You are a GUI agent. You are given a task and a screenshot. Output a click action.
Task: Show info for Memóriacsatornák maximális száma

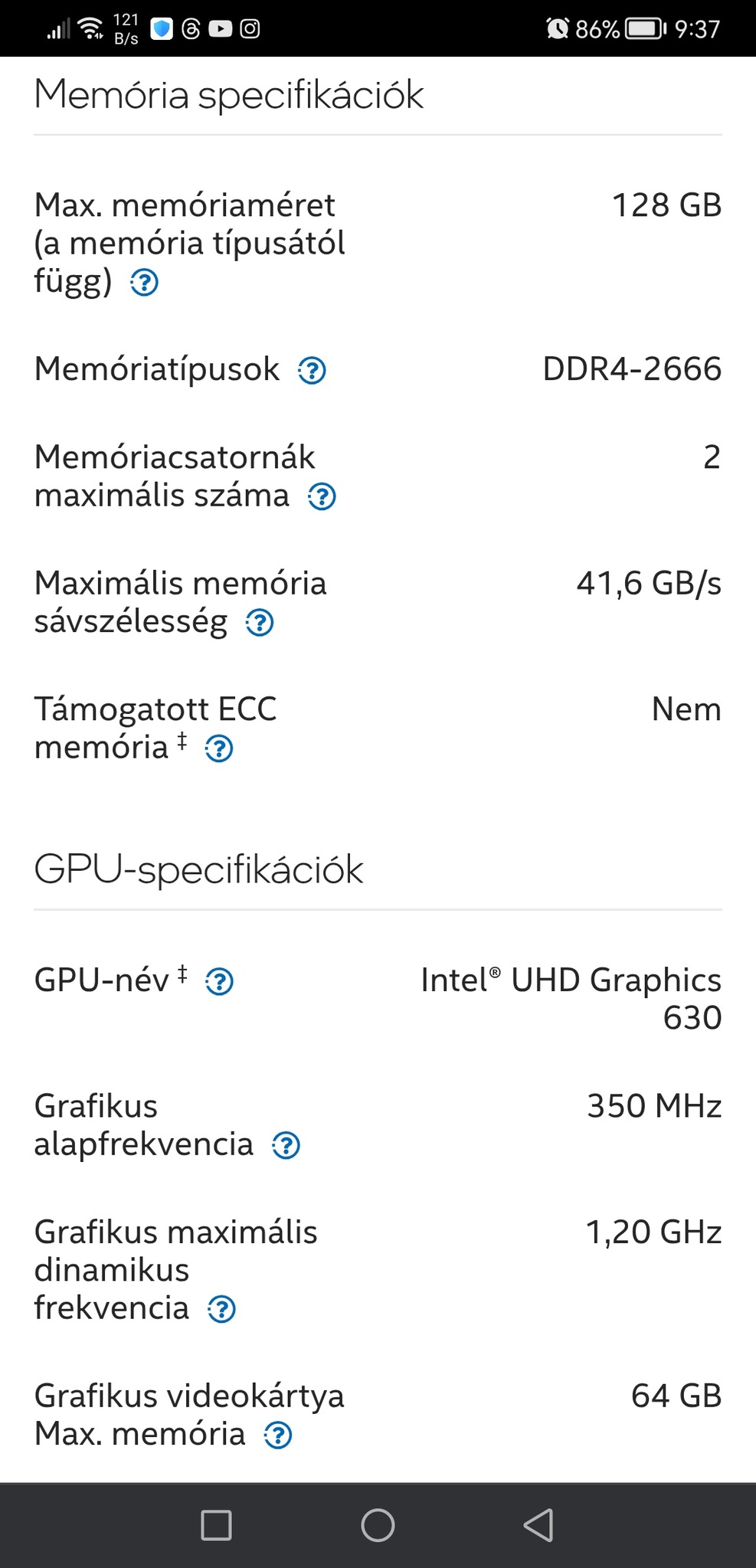322,497
